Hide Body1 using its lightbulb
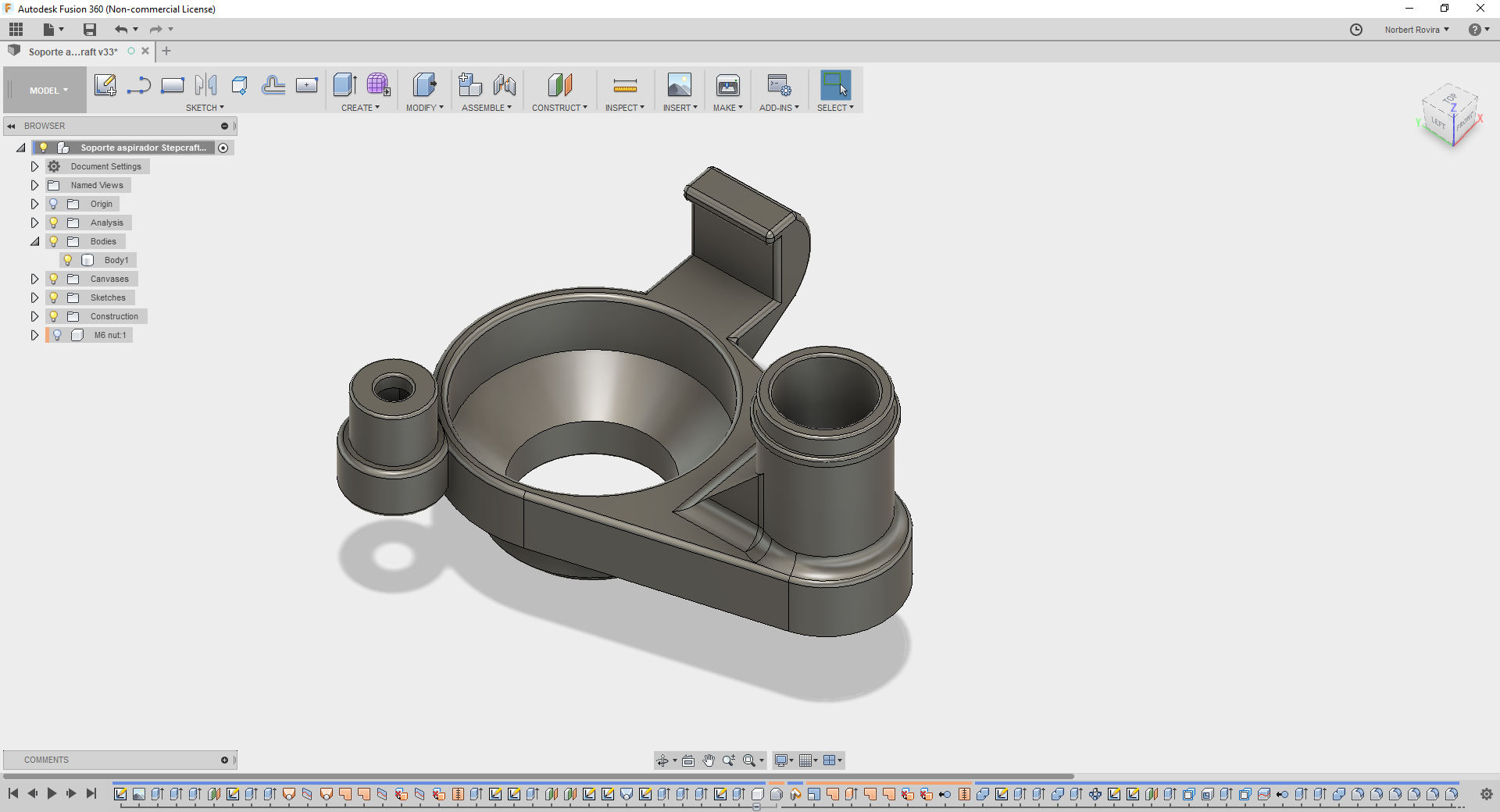 coord(68,260)
